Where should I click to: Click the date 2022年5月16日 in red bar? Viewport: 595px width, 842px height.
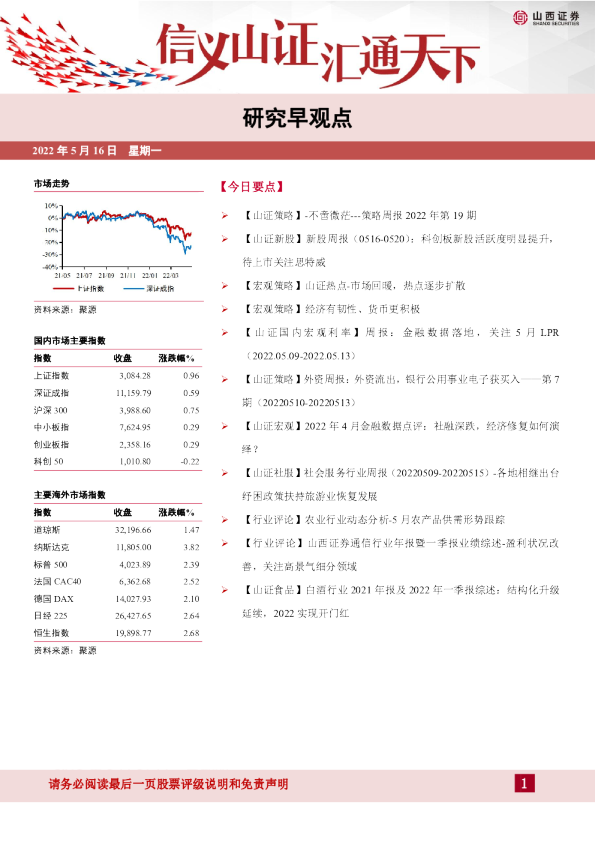click(75, 151)
